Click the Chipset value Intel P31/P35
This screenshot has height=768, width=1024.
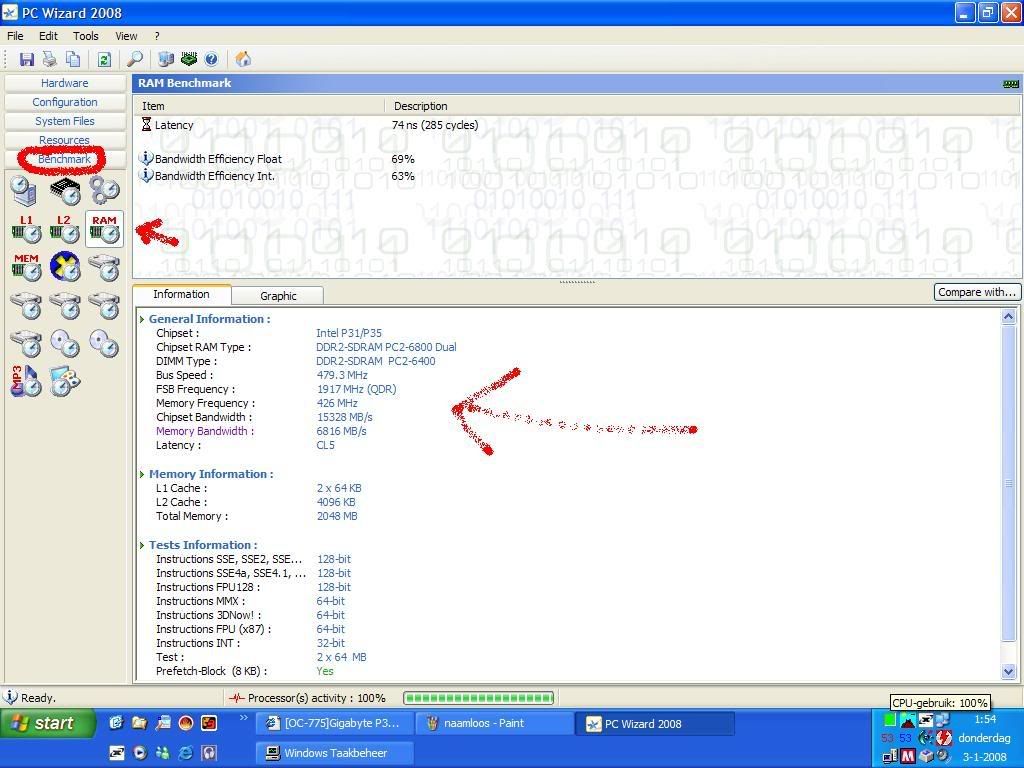[x=349, y=333]
